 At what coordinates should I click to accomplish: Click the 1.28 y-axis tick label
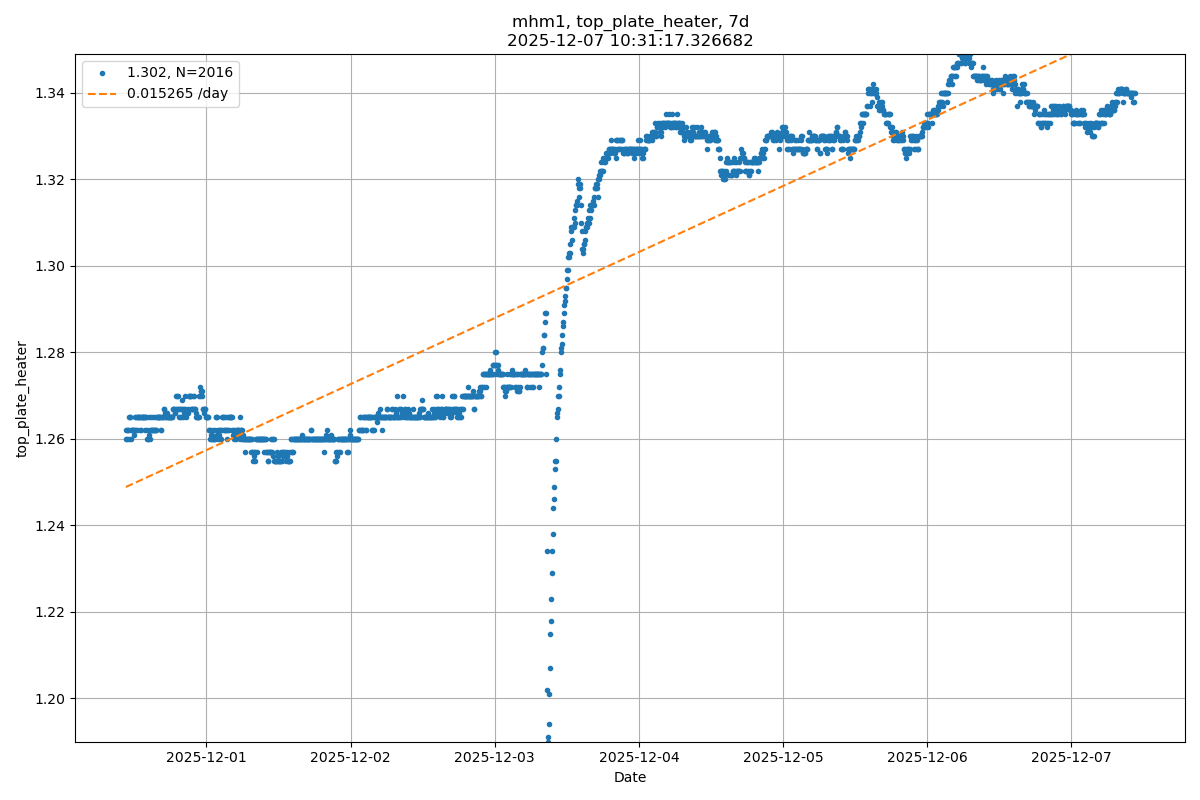tap(51, 353)
